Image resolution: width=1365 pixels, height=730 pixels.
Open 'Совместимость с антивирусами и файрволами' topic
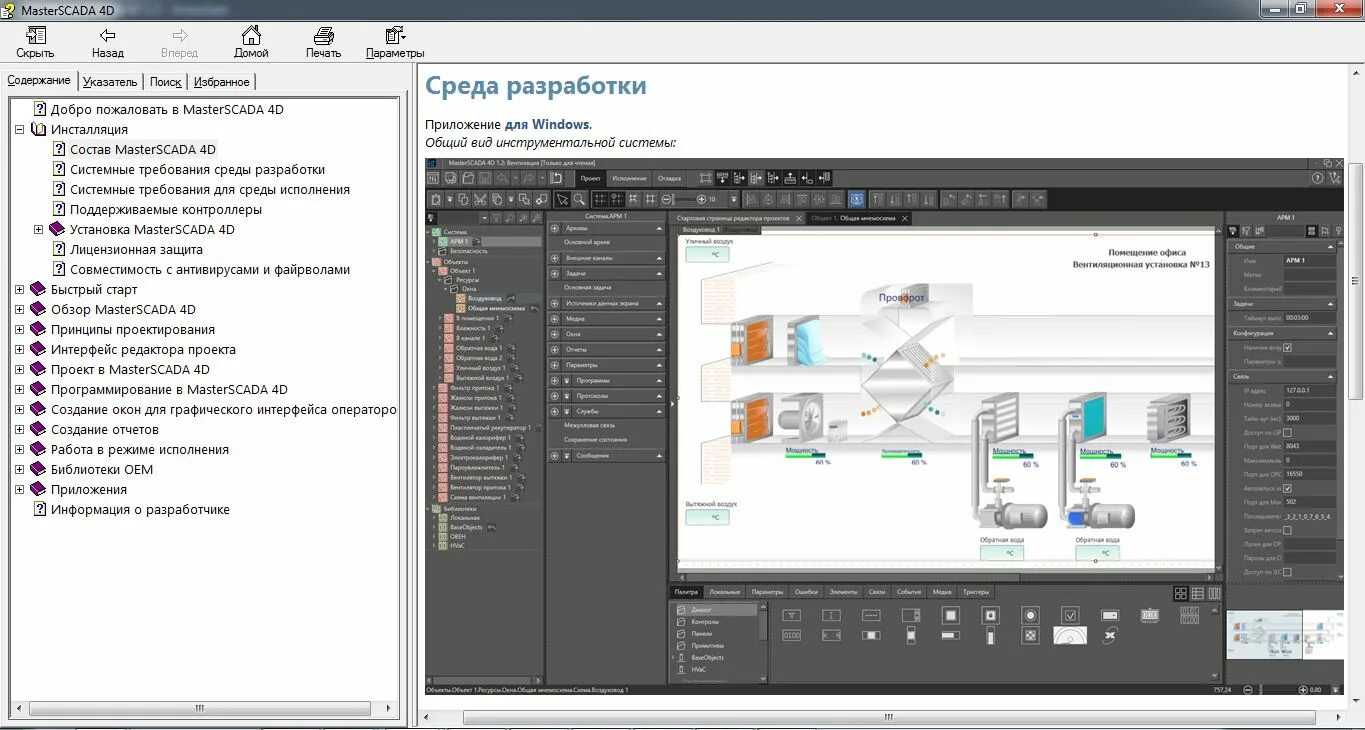210,269
